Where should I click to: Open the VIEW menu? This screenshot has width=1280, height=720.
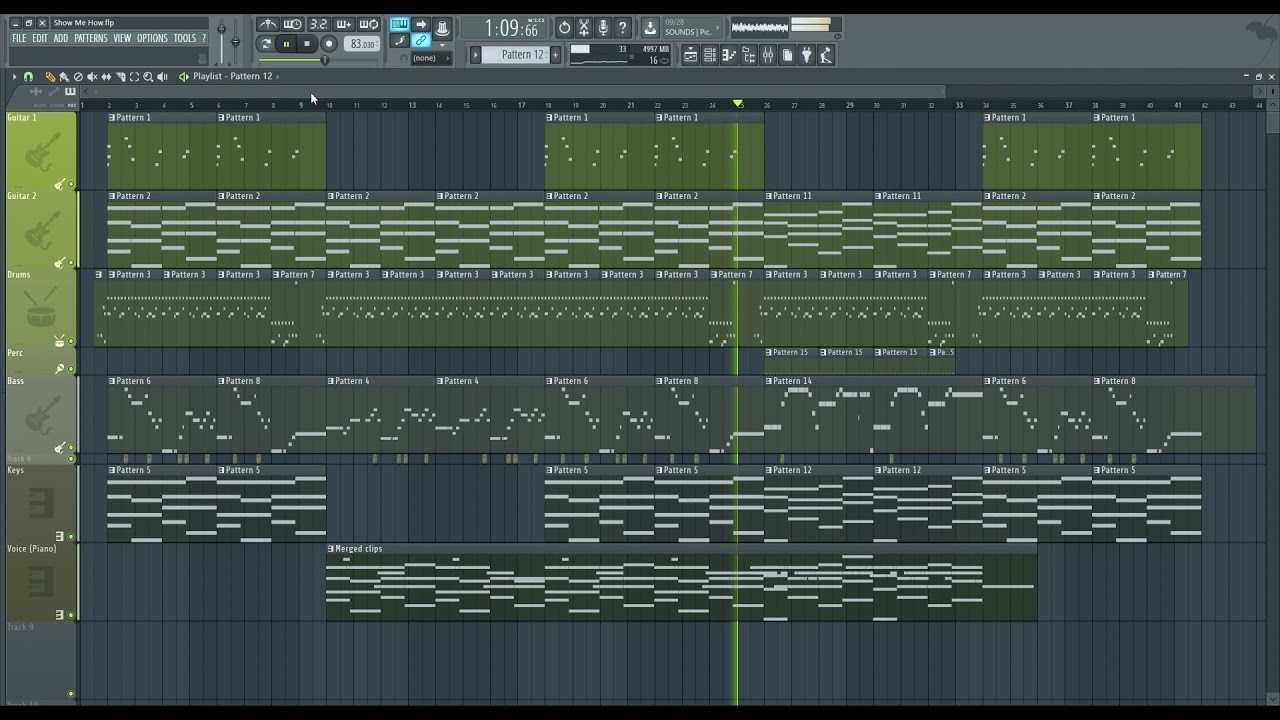coord(122,38)
